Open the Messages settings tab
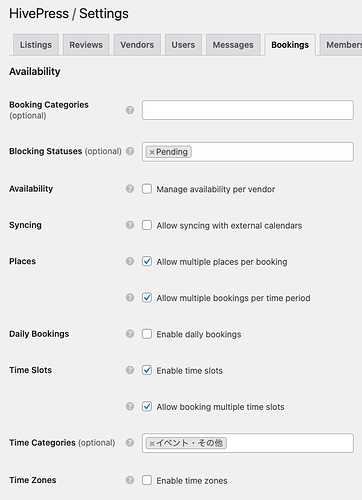This screenshot has height=500, width=362. click(233, 45)
